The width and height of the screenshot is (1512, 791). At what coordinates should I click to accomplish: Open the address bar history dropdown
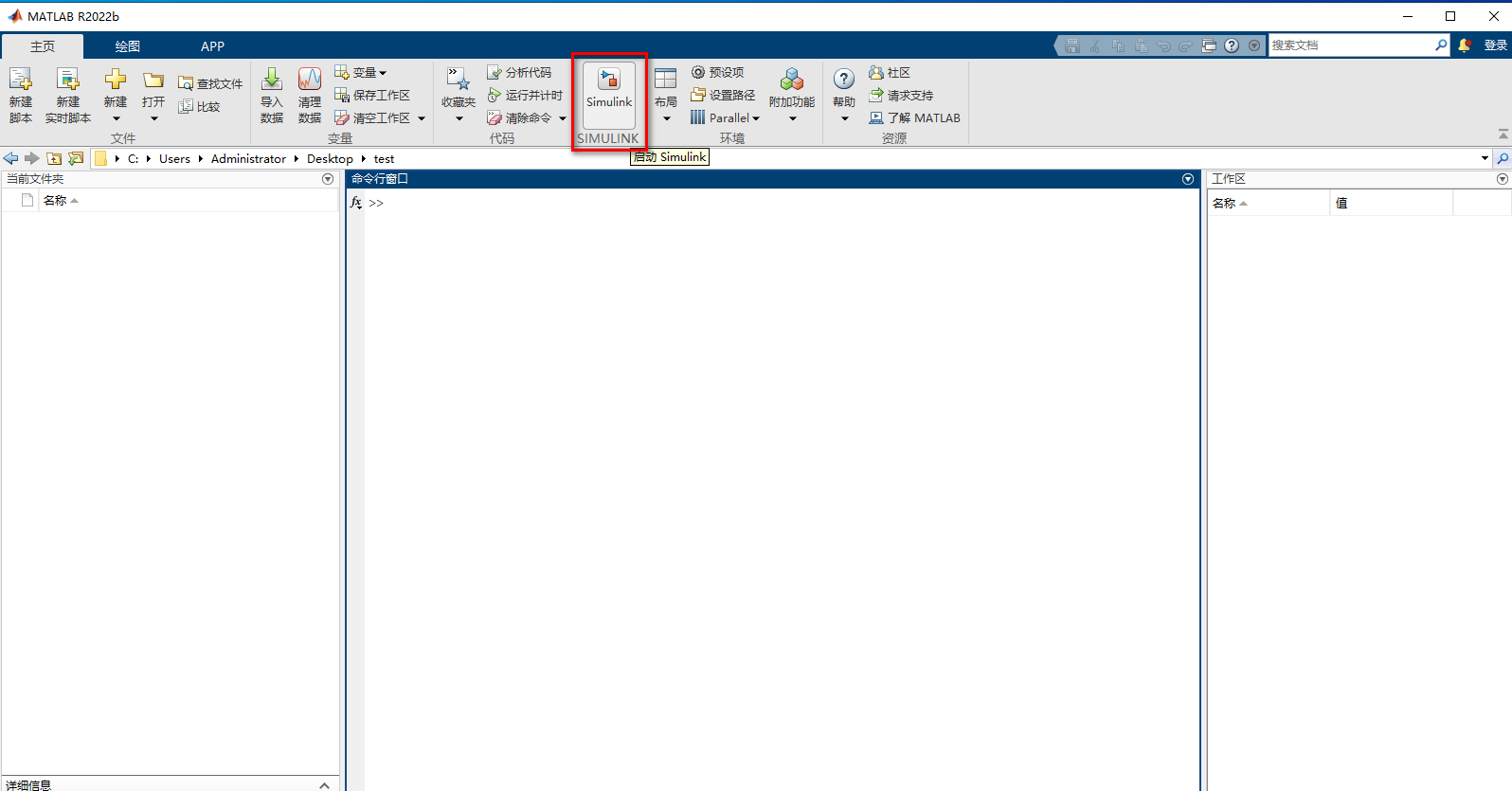[1485, 158]
